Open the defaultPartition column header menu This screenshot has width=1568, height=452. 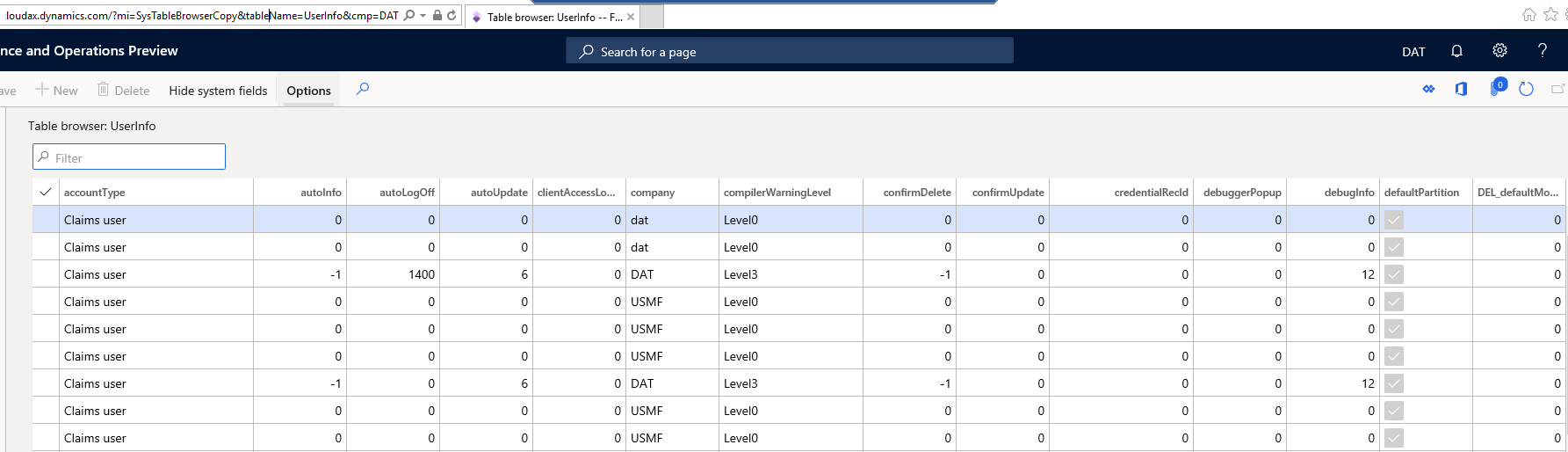(x=1427, y=193)
